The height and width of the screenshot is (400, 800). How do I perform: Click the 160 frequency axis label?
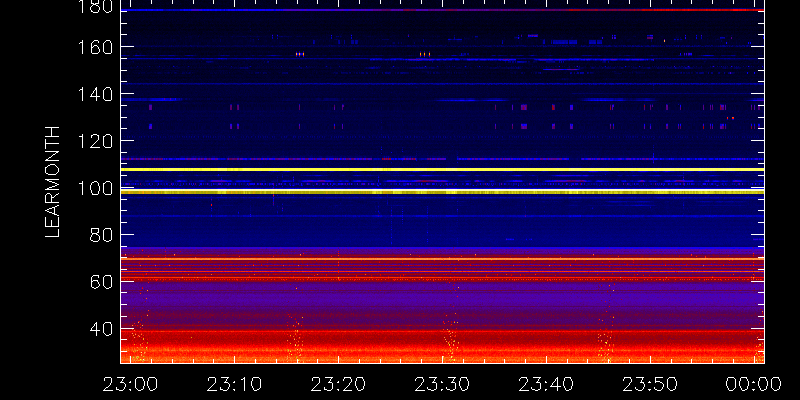[x=96, y=47]
